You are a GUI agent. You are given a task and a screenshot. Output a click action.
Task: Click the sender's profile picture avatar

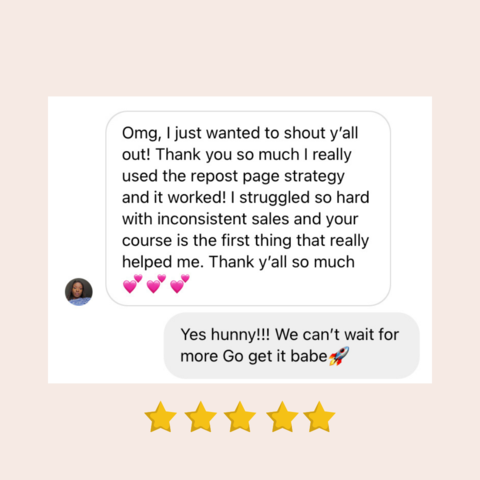(79, 292)
